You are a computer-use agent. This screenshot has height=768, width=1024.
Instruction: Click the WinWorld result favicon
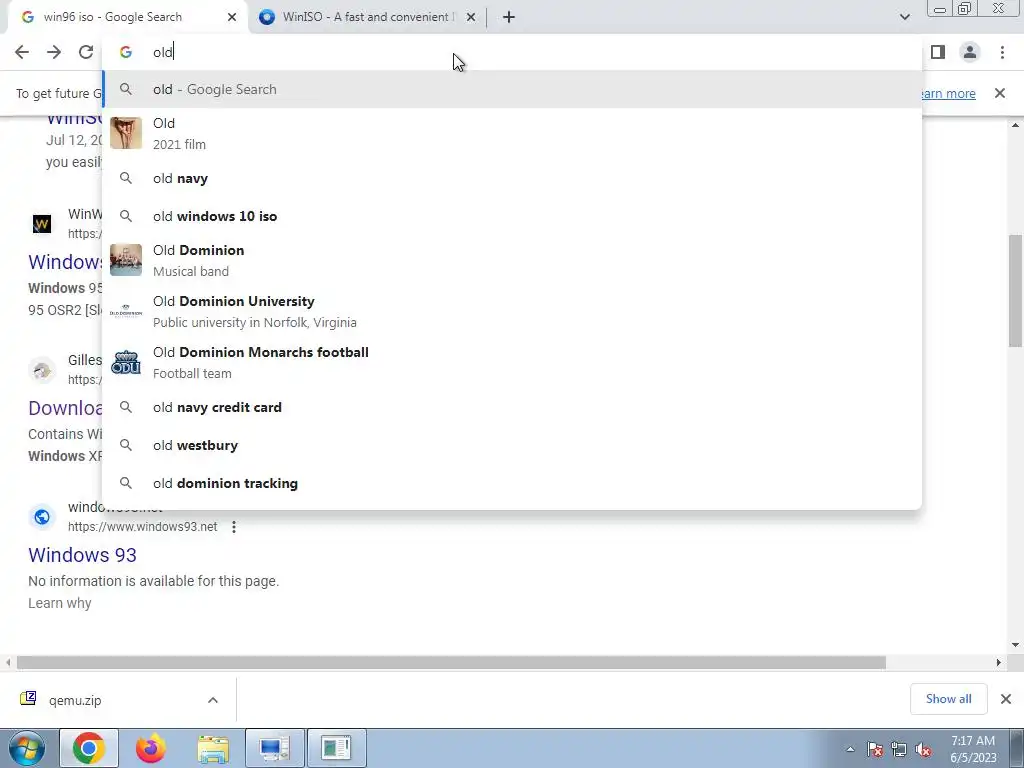point(42,224)
